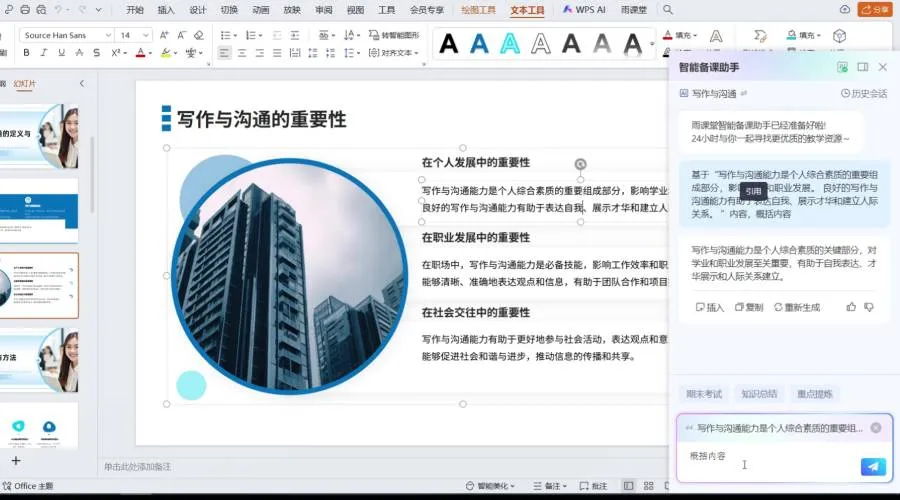Increase font size with the A+ icon
Viewport: 900px width, 500px height.
[x=164, y=35]
